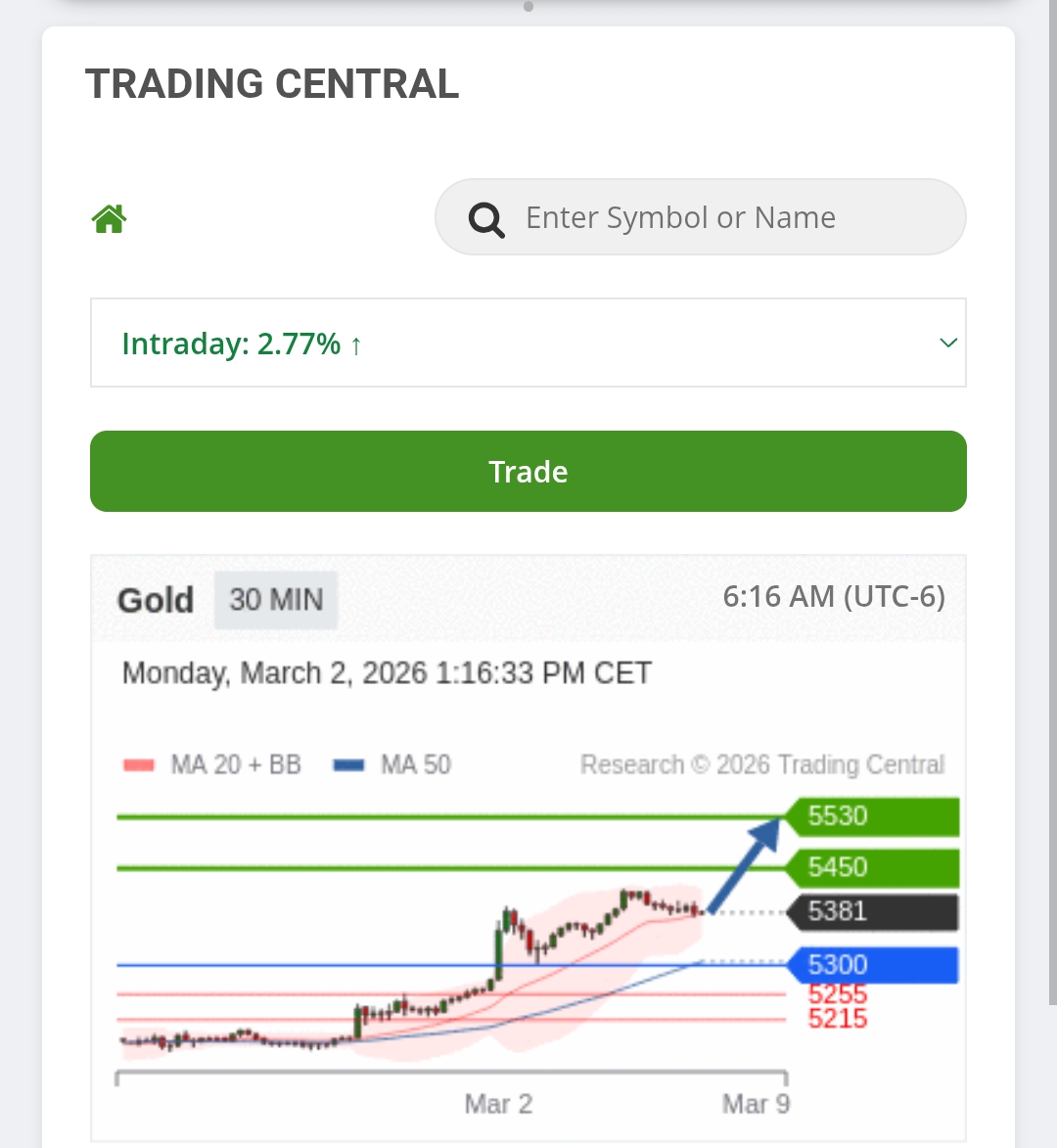The width and height of the screenshot is (1057, 1148).
Task: Click the black 5381 current price tag
Action: pyautogui.click(x=871, y=912)
